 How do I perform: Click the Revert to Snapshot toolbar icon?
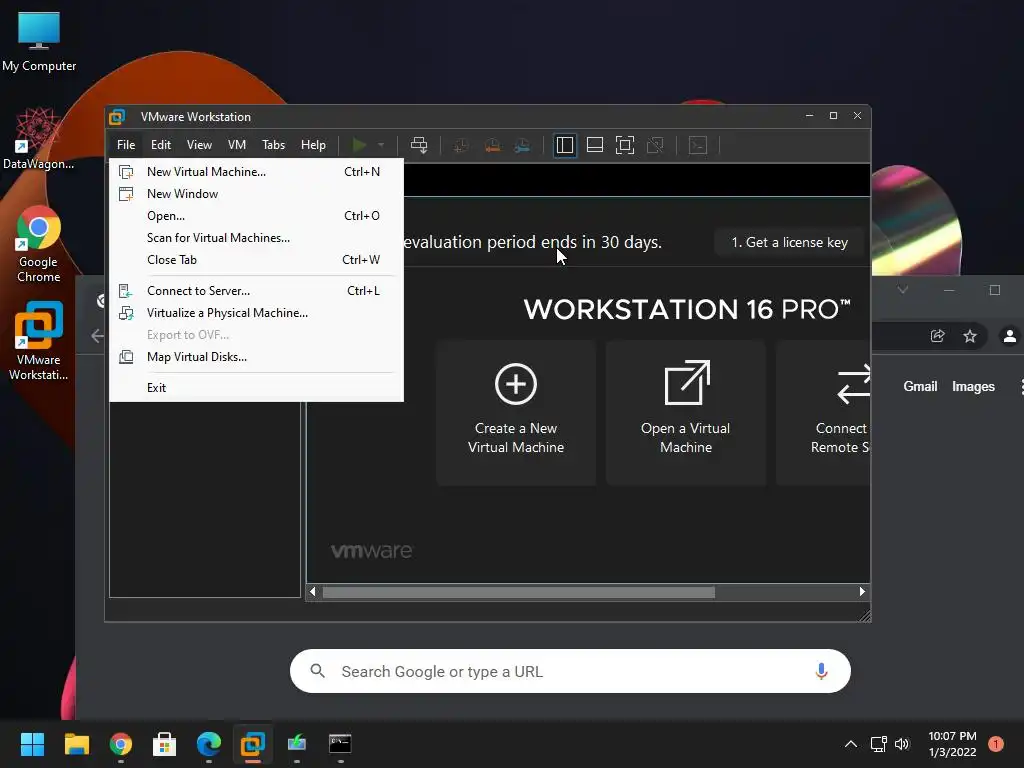pos(492,145)
